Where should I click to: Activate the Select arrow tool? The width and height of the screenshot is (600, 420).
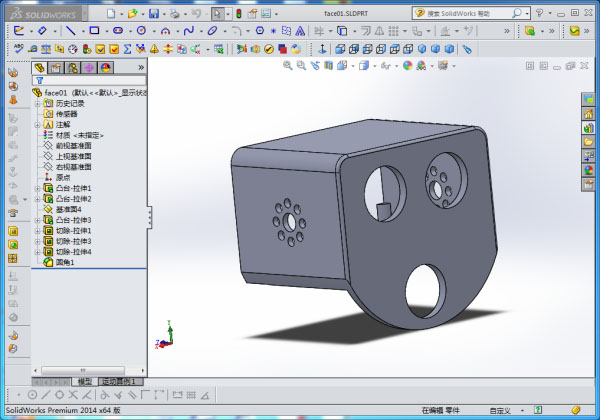(217, 14)
